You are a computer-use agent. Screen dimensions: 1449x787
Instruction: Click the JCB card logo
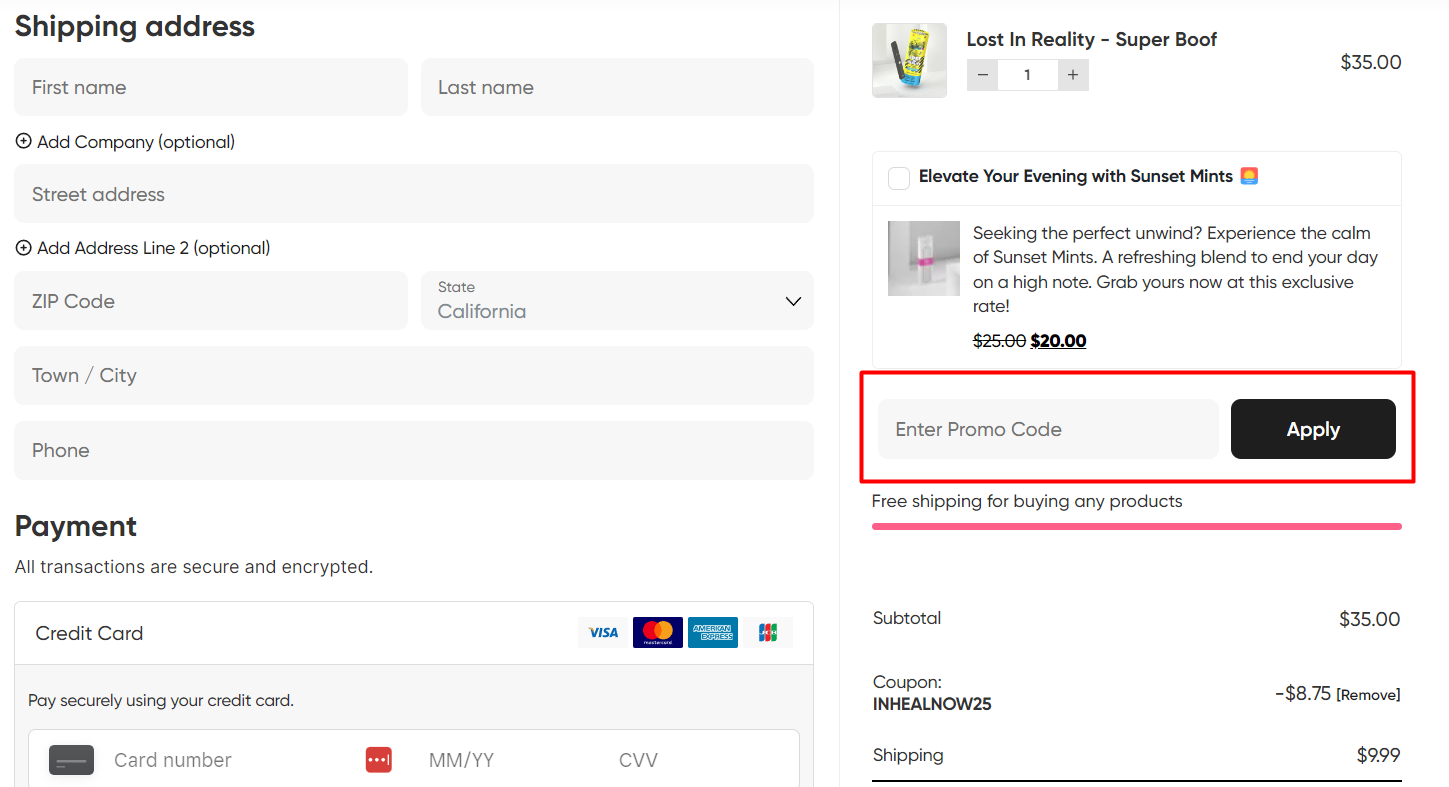point(768,632)
